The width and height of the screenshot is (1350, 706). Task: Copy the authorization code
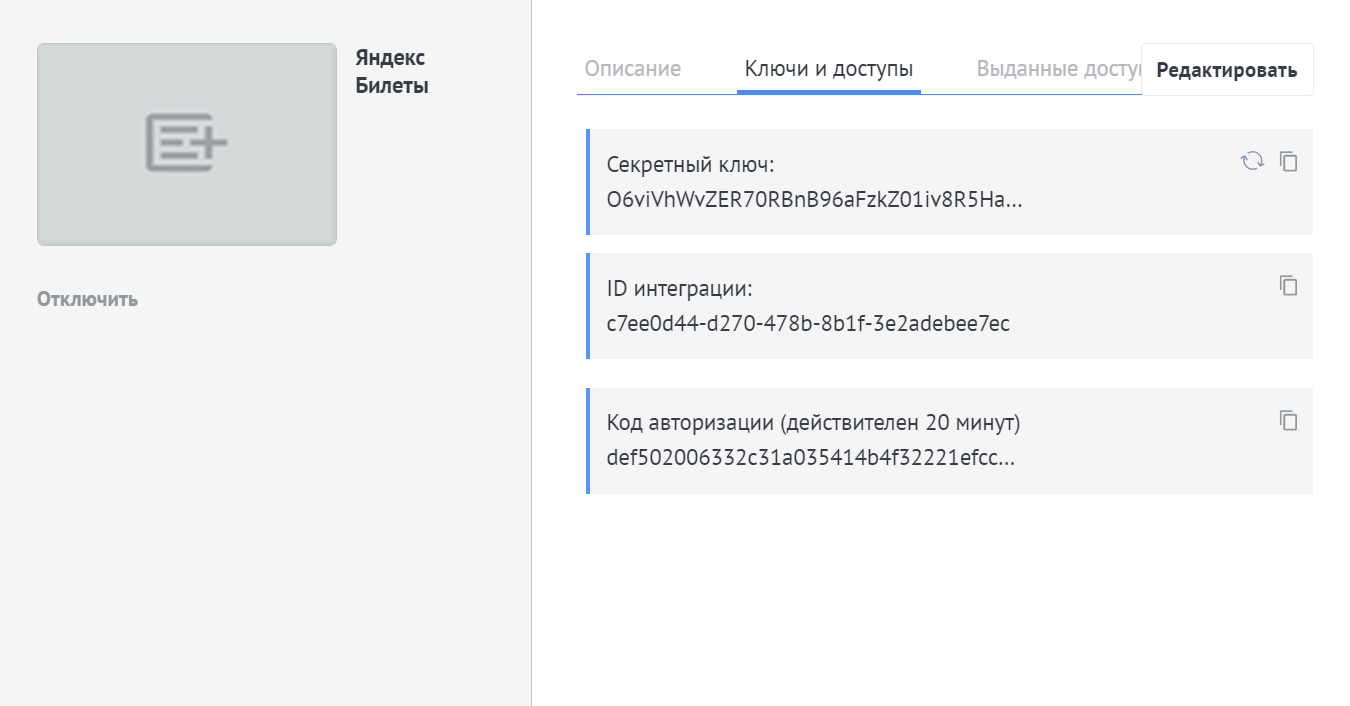(1289, 420)
